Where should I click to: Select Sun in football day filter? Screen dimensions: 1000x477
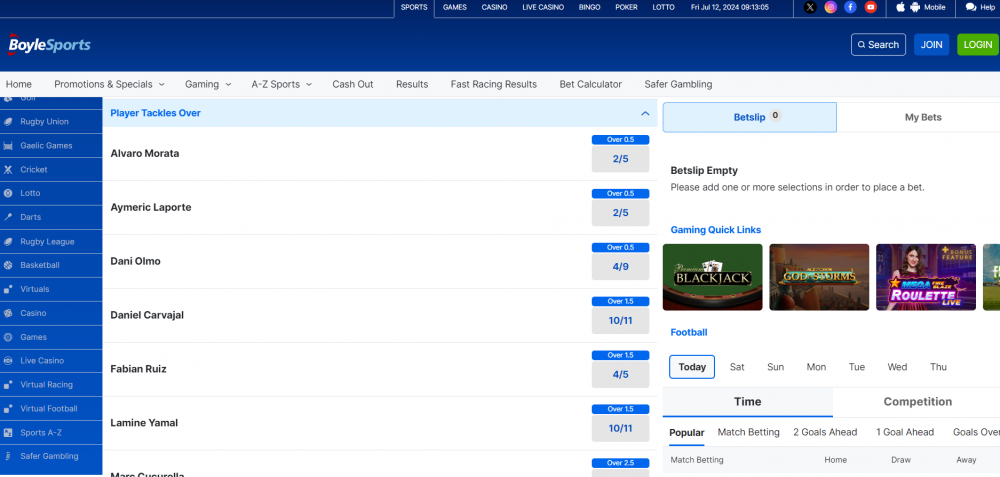(x=776, y=367)
